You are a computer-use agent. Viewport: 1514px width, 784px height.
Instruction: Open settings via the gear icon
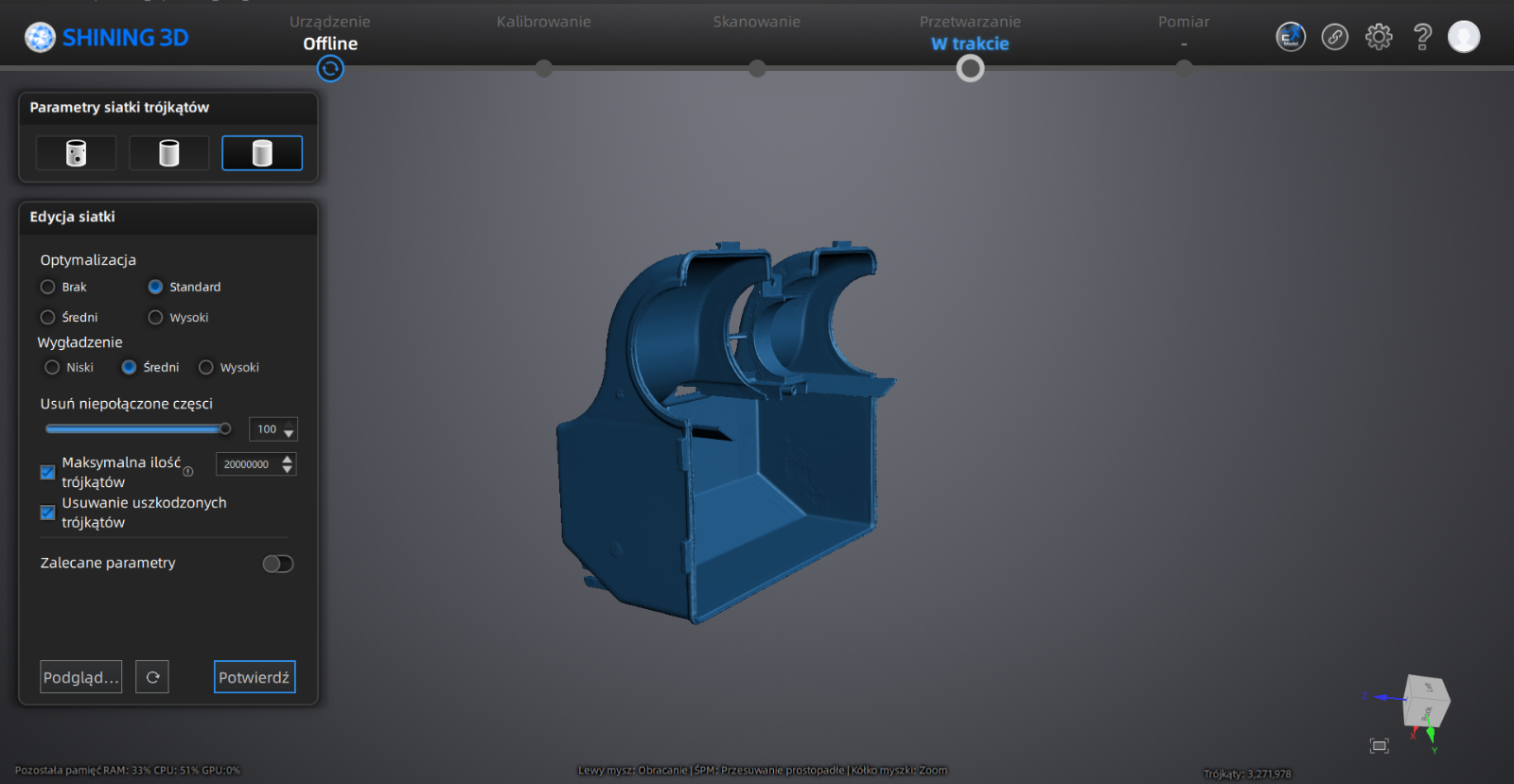pyautogui.click(x=1379, y=37)
